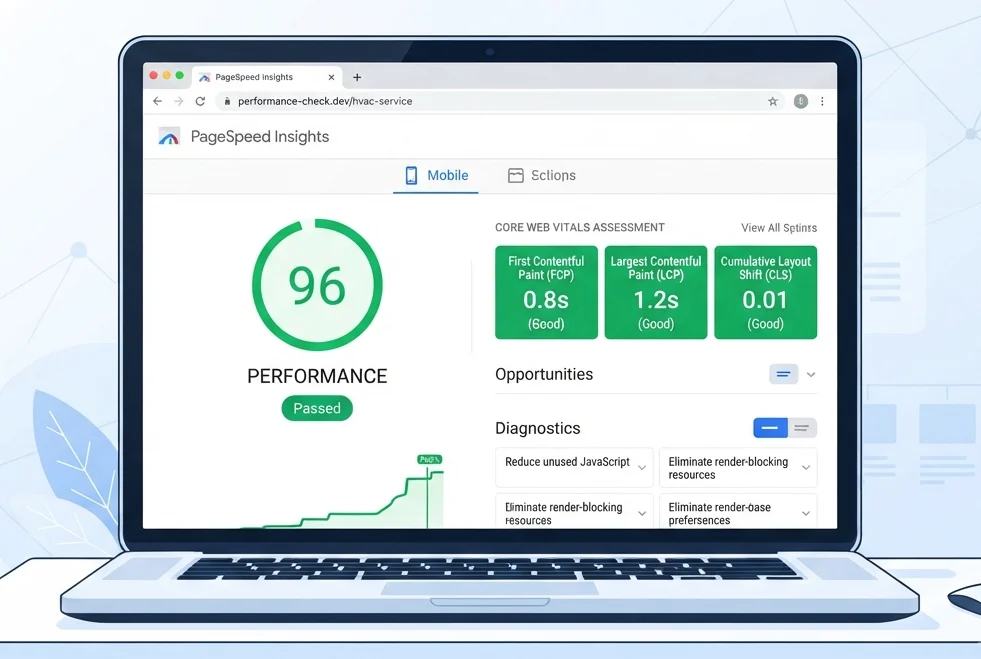Click the PageSpeed Insights header title
The height and width of the screenshot is (659, 981).
coord(260,136)
